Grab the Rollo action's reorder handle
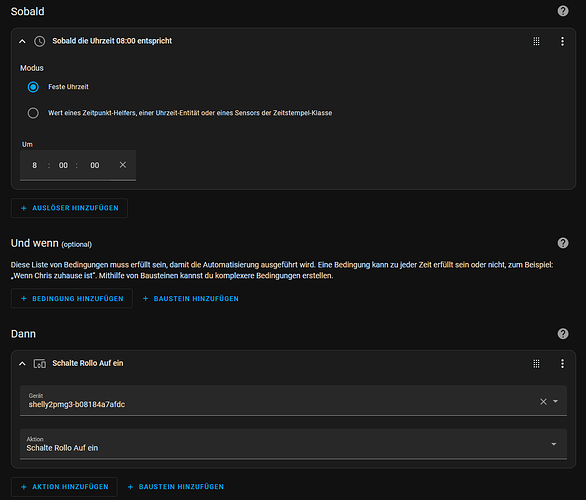This screenshot has width=586, height=500. 536,364
